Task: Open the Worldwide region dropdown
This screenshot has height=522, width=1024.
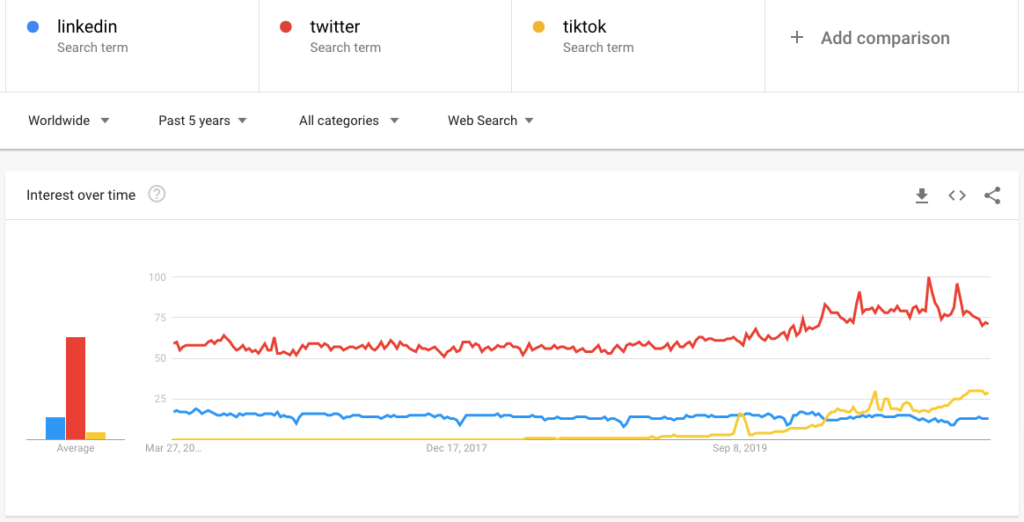Action: coord(68,121)
